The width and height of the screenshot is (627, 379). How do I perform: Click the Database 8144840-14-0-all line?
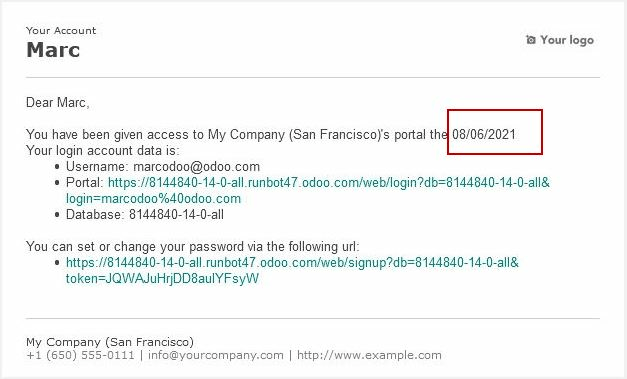coord(145,215)
